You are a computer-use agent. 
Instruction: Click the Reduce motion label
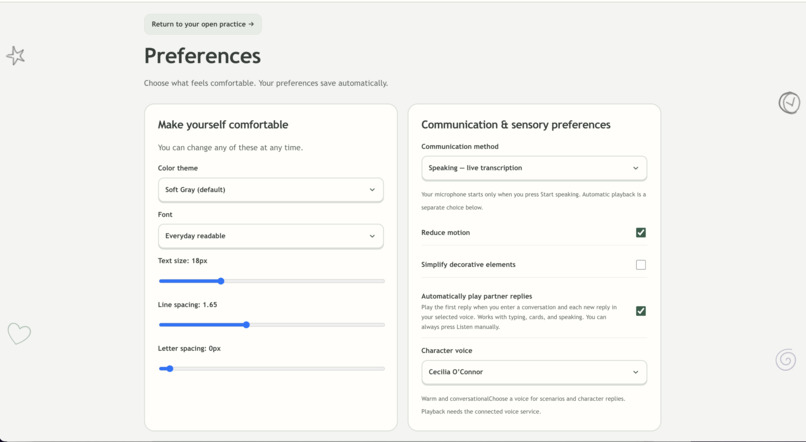point(446,233)
